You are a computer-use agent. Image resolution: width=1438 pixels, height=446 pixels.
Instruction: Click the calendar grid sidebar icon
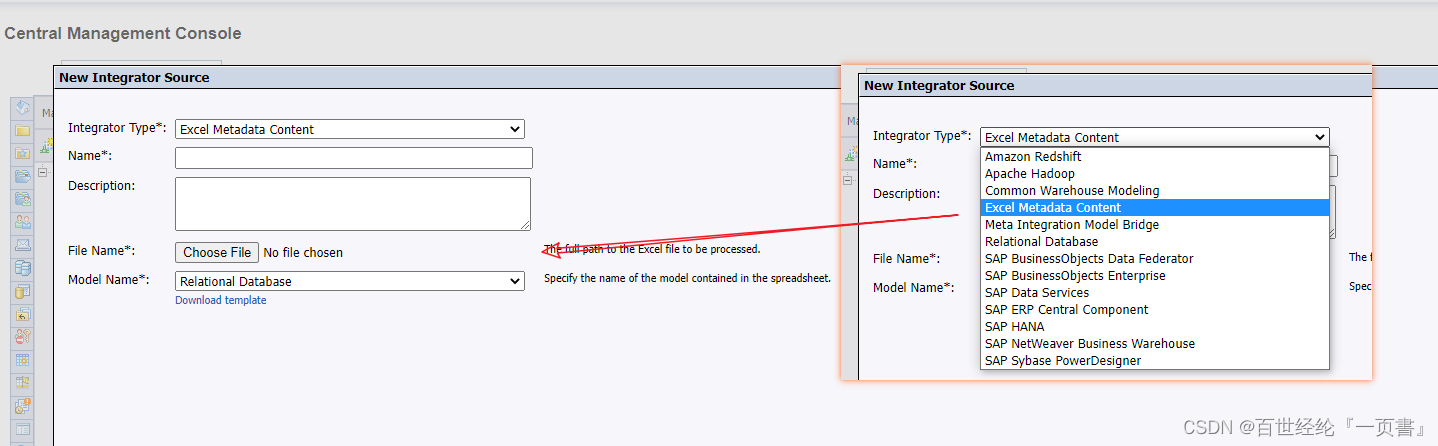pos(22,360)
